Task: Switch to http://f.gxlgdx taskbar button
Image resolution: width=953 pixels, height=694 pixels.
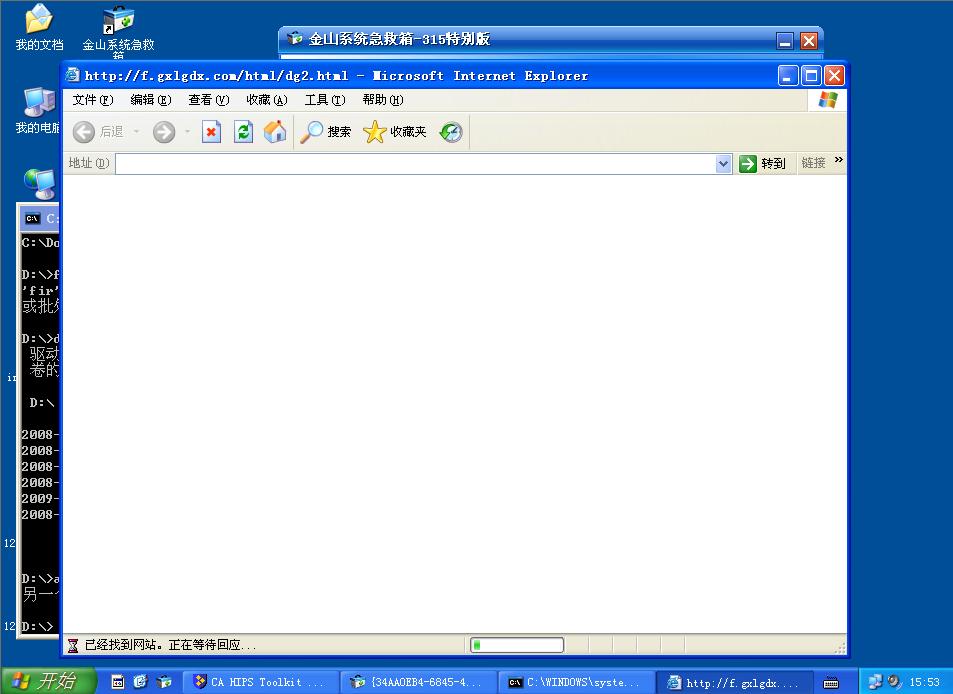Action: pos(734,682)
